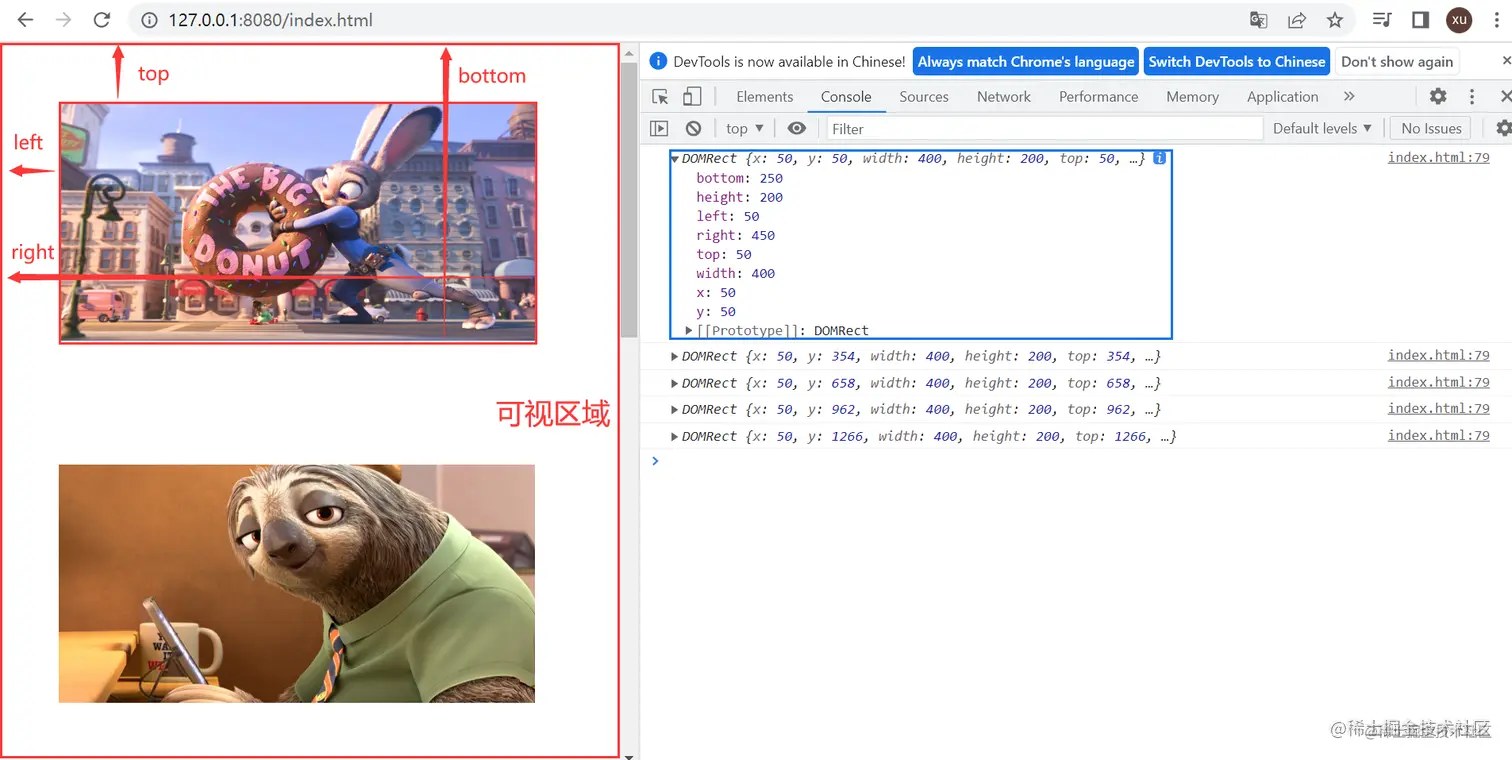This screenshot has height=760, width=1512.
Task: Open the Memory tab
Action: (x=1192, y=97)
